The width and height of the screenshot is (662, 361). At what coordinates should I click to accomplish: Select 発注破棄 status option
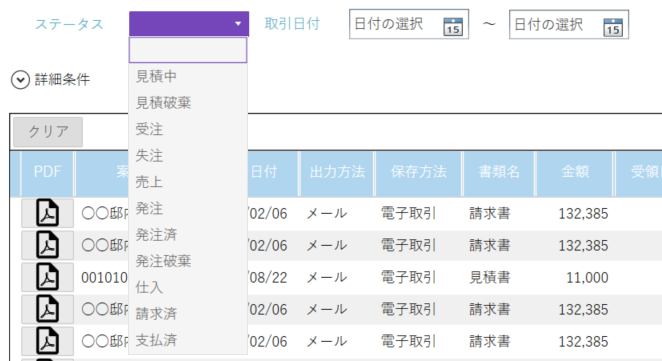(188, 261)
